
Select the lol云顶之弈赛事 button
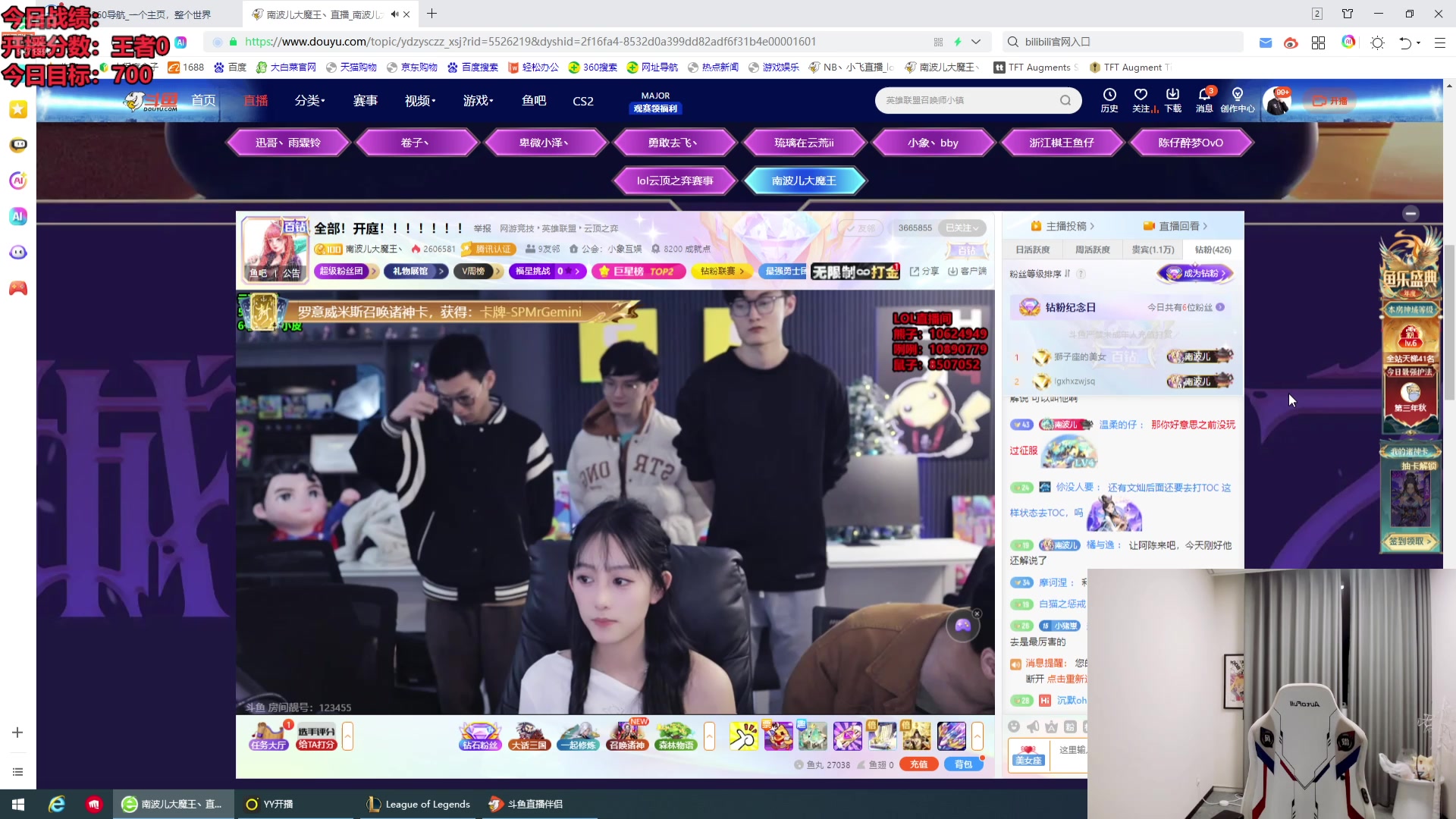pyautogui.click(x=675, y=180)
